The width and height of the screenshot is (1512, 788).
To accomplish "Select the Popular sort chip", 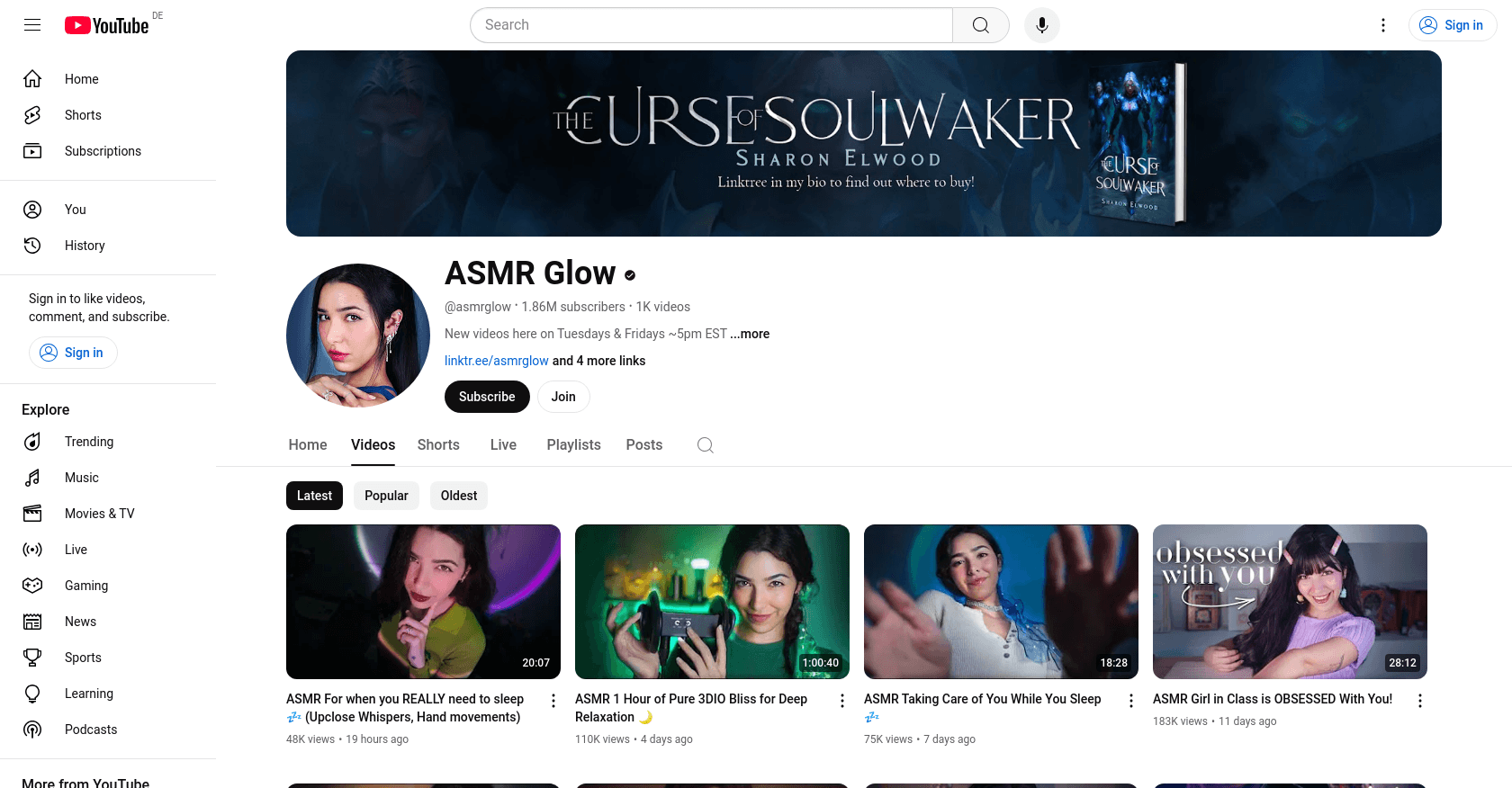I will click(x=386, y=496).
